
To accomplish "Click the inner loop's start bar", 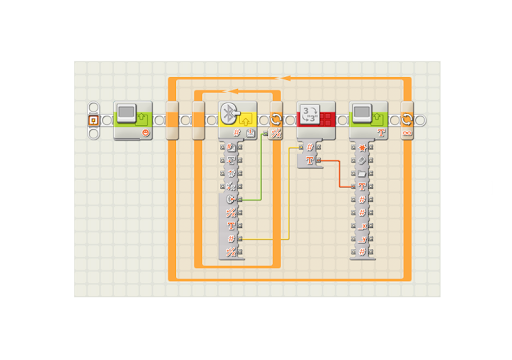I will coord(198,120).
